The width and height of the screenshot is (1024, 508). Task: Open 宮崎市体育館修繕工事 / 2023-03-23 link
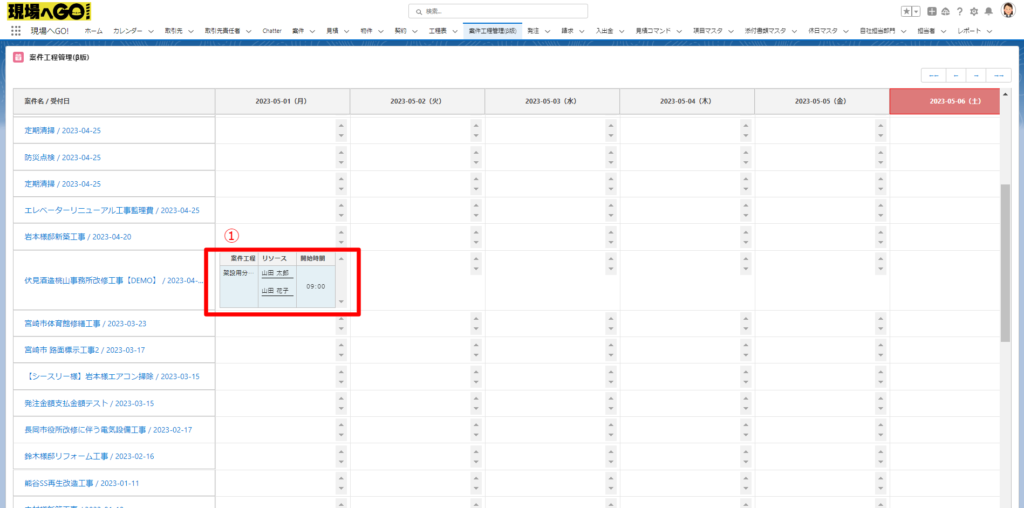[85, 323]
